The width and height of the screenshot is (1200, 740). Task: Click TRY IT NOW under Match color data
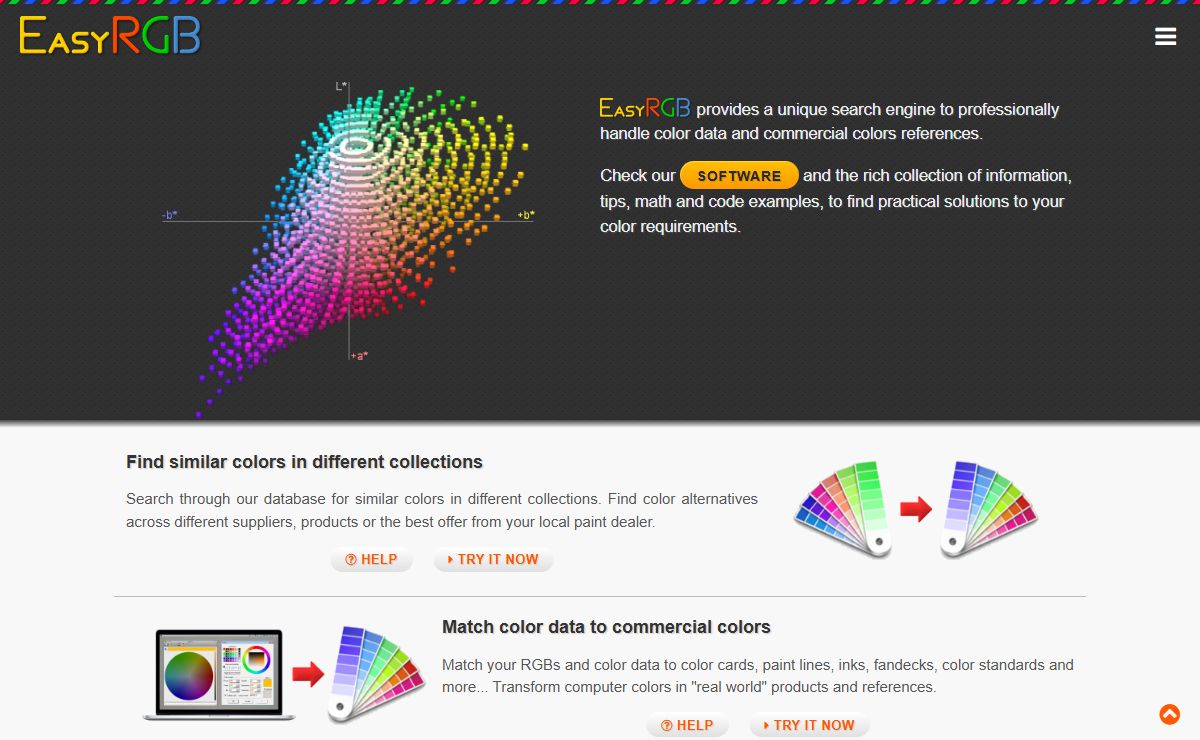[x=809, y=726]
